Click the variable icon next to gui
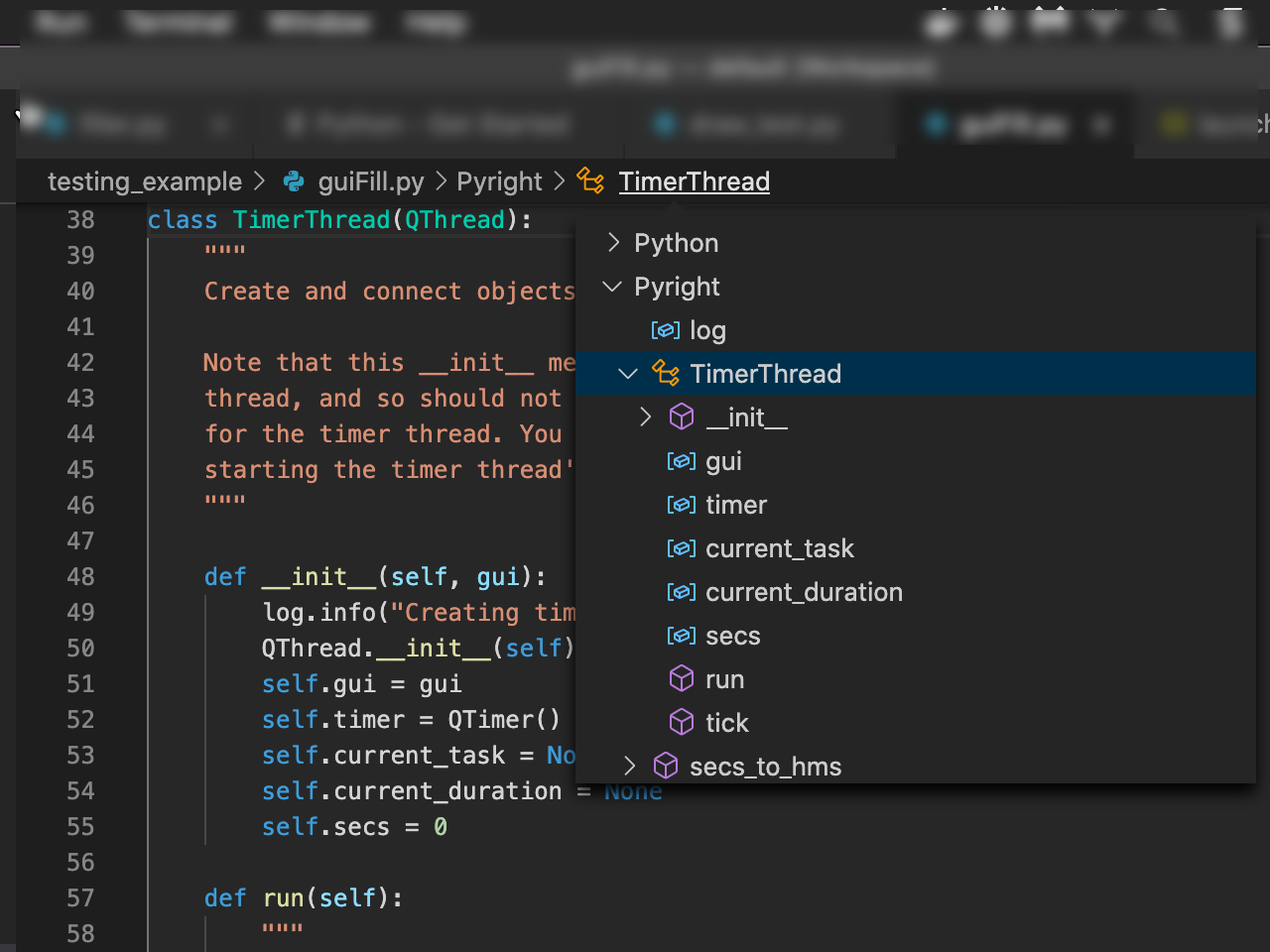The width and height of the screenshot is (1270, 952). click(682, 461)
